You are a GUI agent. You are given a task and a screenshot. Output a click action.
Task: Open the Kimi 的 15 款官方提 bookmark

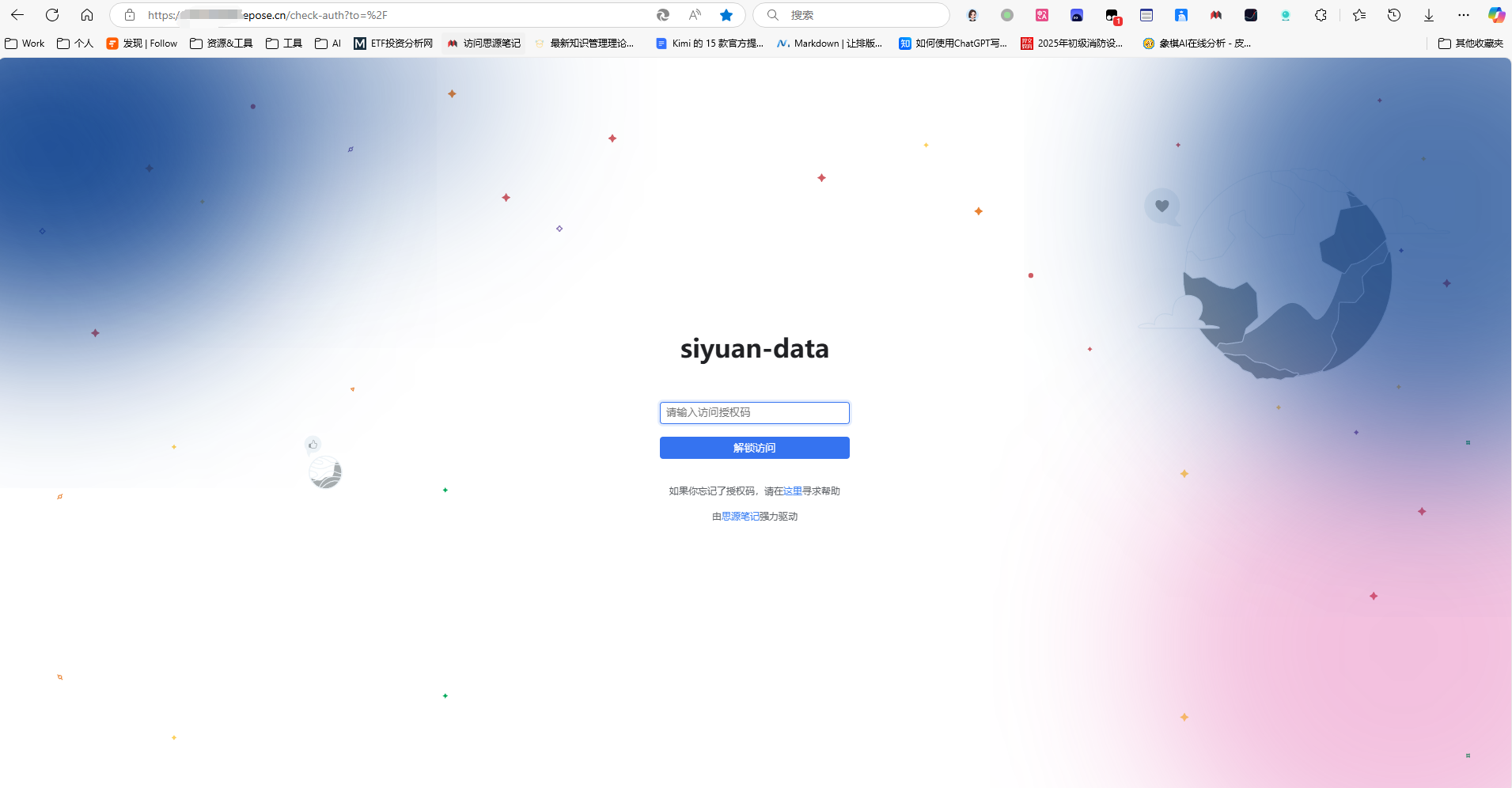(710, 44)
